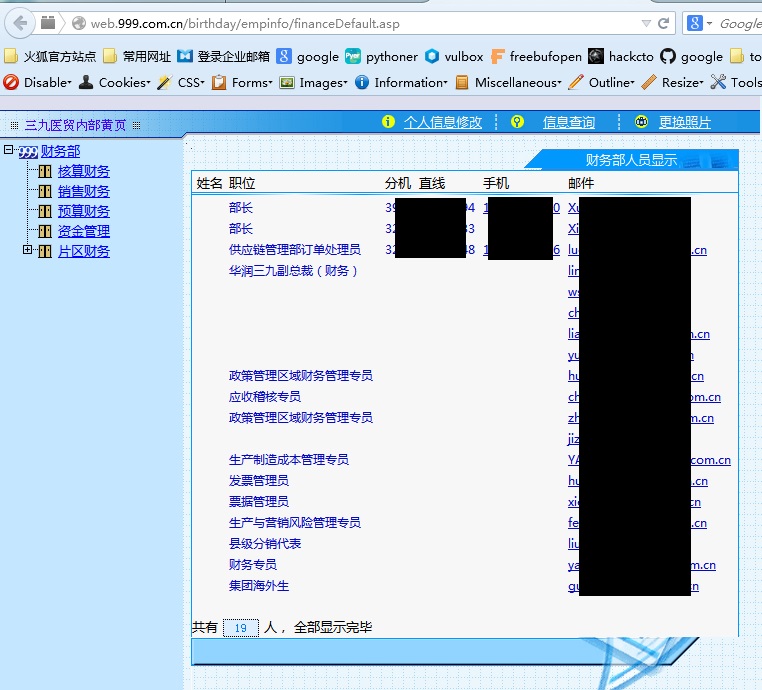
Task: Click the 三九医贸内部黄页 header title
Action: point(75,125)
